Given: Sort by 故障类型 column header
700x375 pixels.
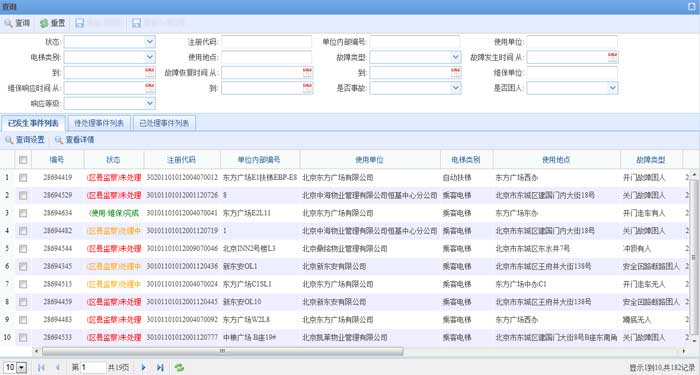Looking at the screenshot, I should pyautogui.click(x=651, y=160).
